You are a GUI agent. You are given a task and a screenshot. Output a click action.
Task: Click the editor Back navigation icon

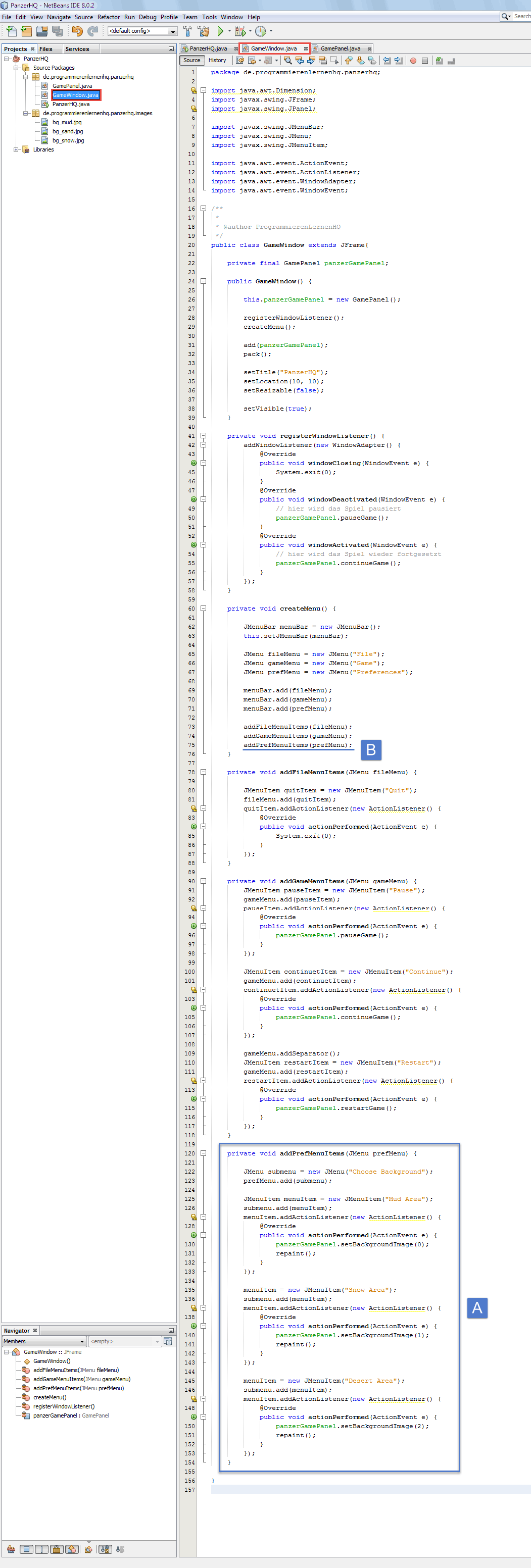click(252, 60)
